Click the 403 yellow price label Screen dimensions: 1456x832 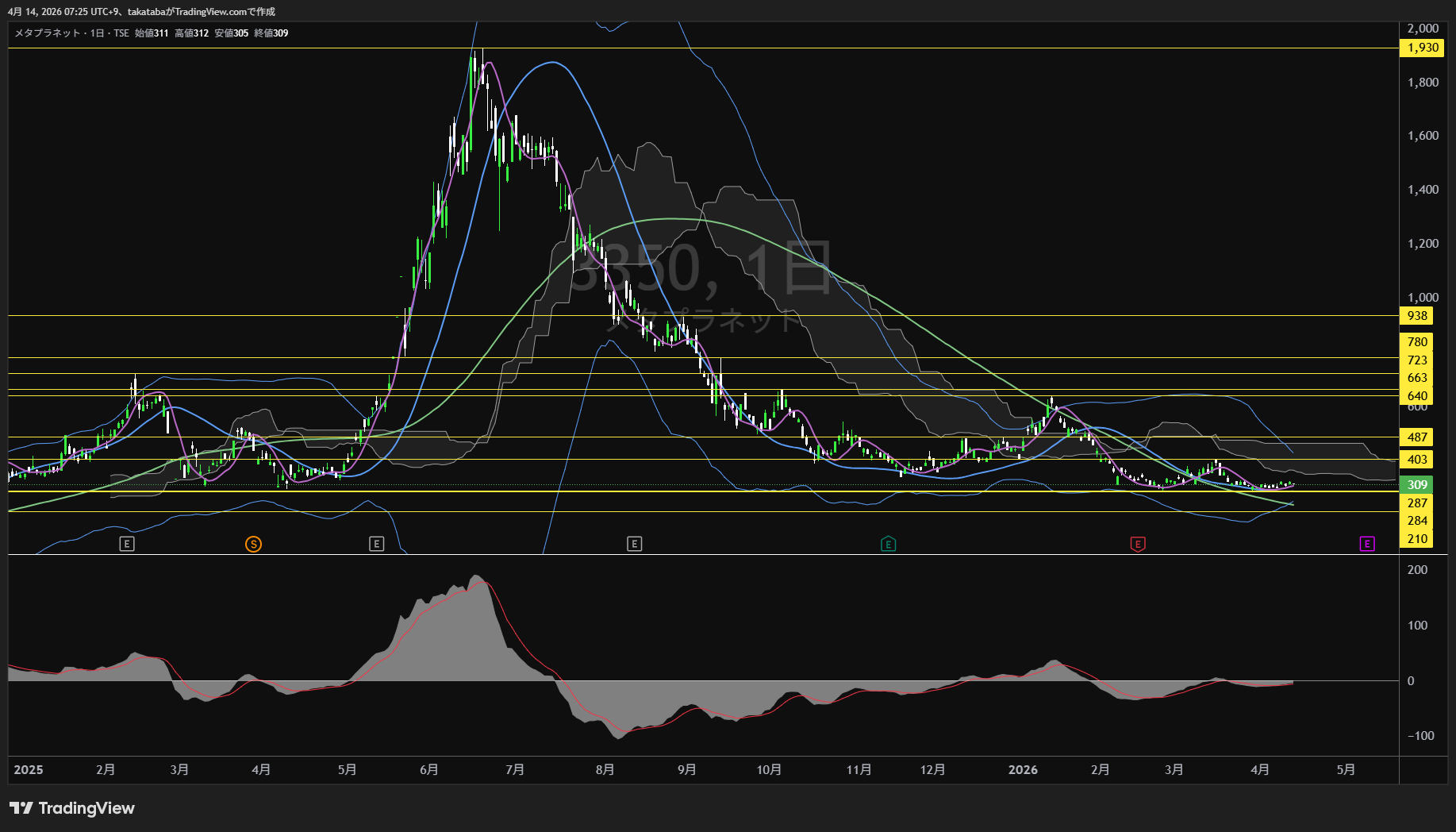pyautogui.click(x=1416, y=460)
